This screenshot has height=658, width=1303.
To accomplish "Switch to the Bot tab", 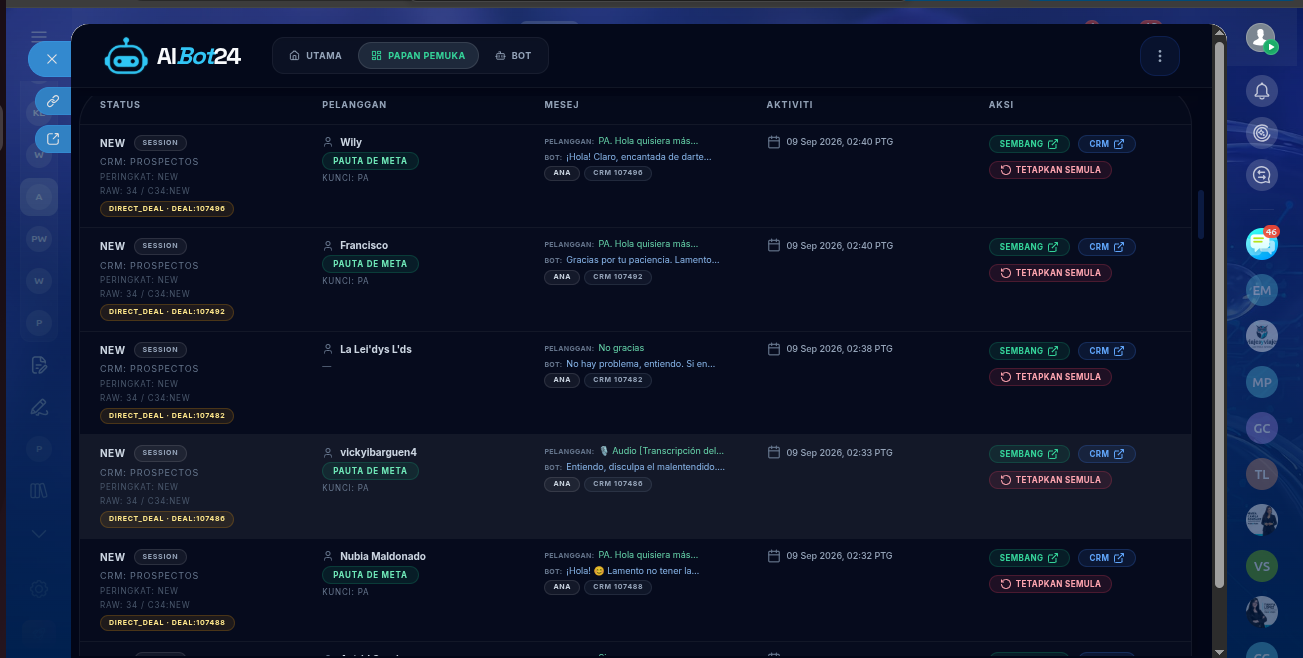I will coord(513,56).
